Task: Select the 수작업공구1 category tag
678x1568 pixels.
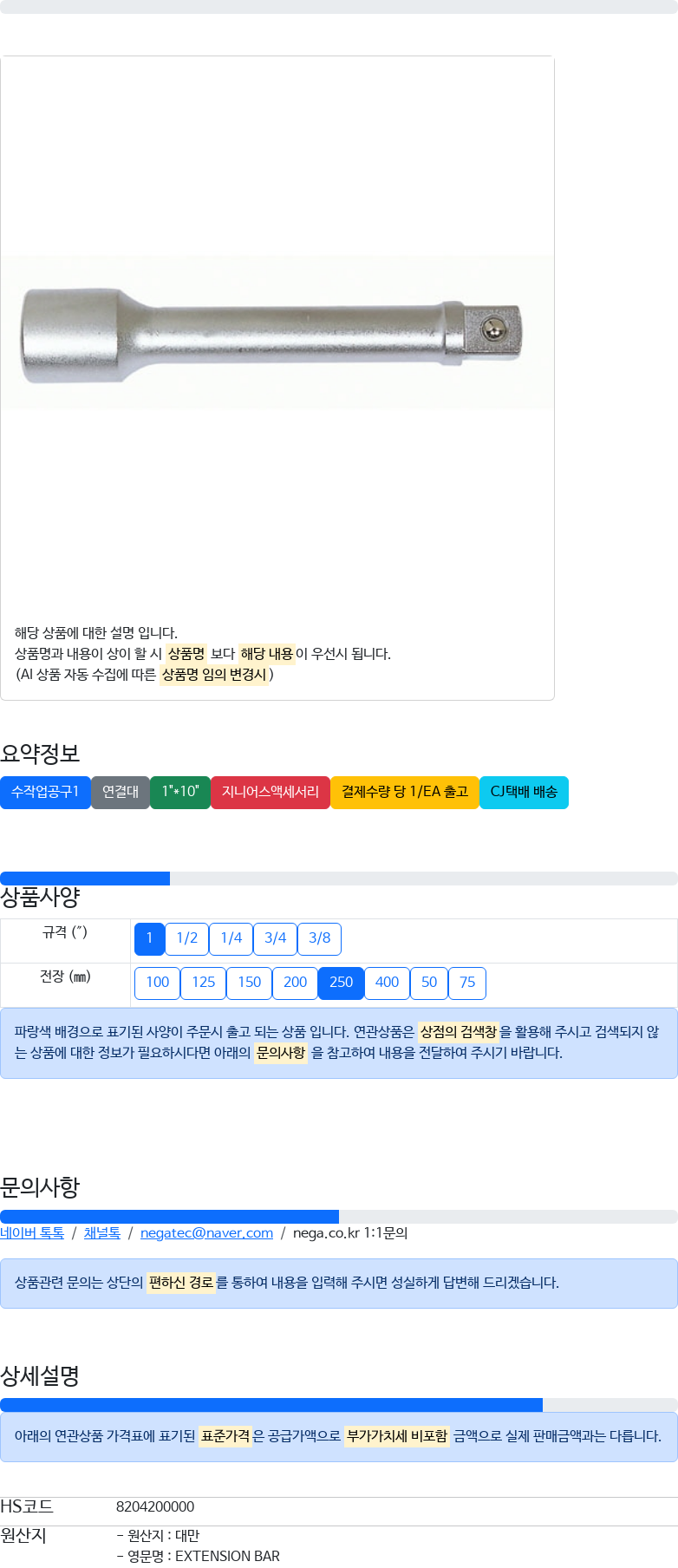Action: 45,792
